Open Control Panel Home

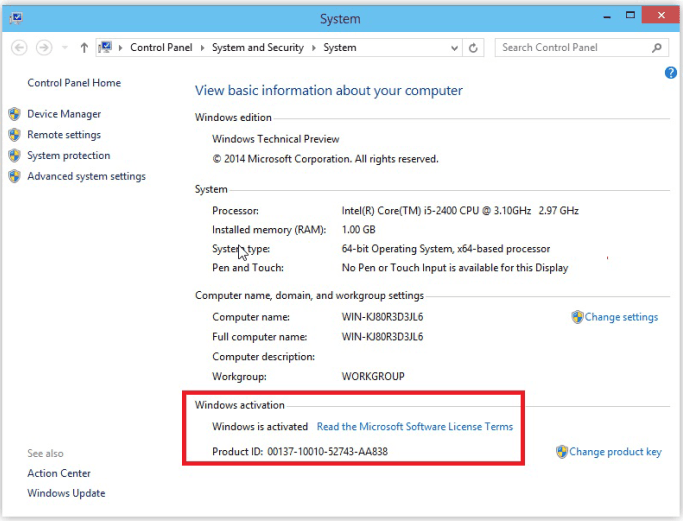tap(74, 83)
